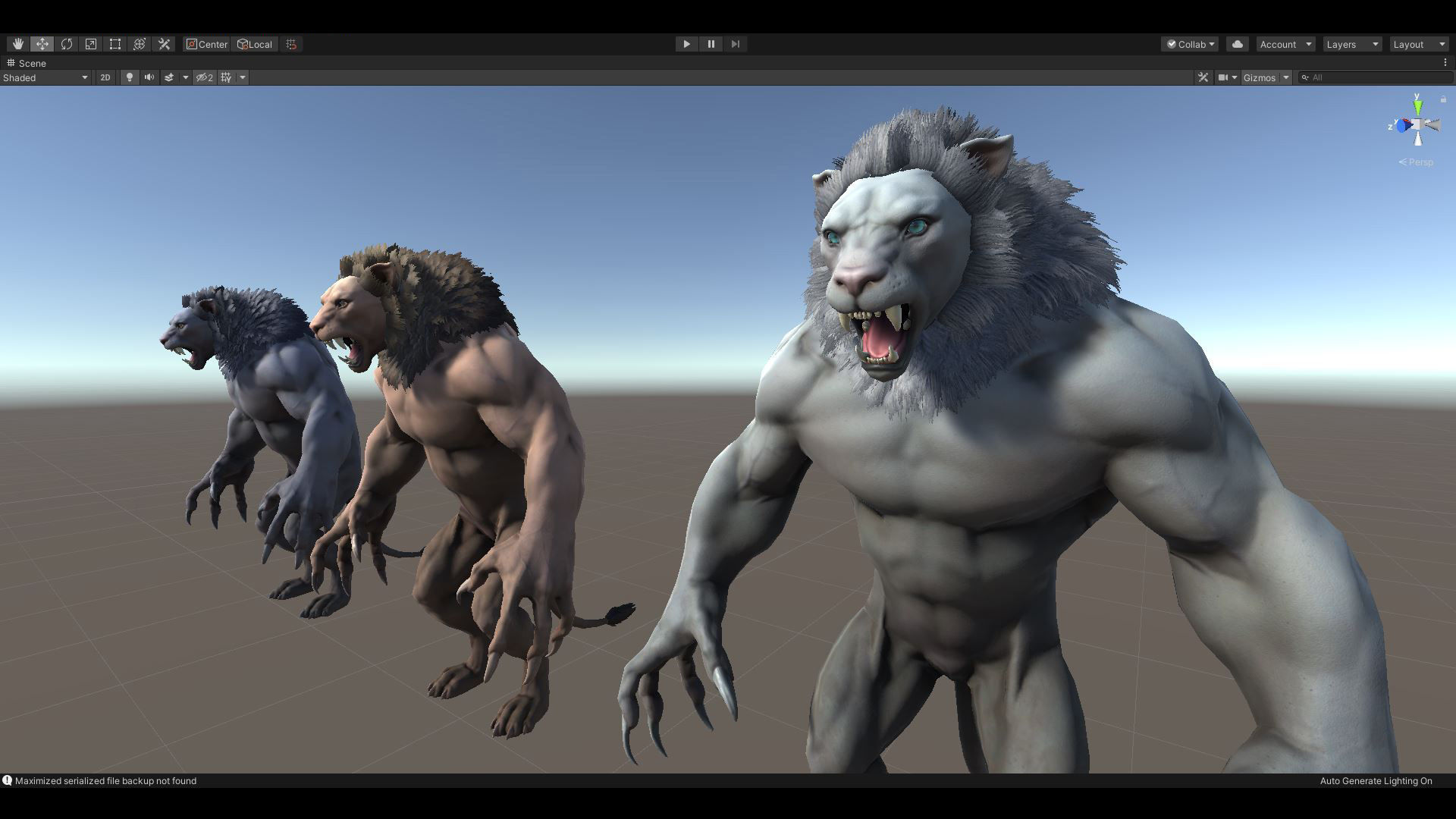
Task: Open scene camera settings
Action: click(1227, 77)
